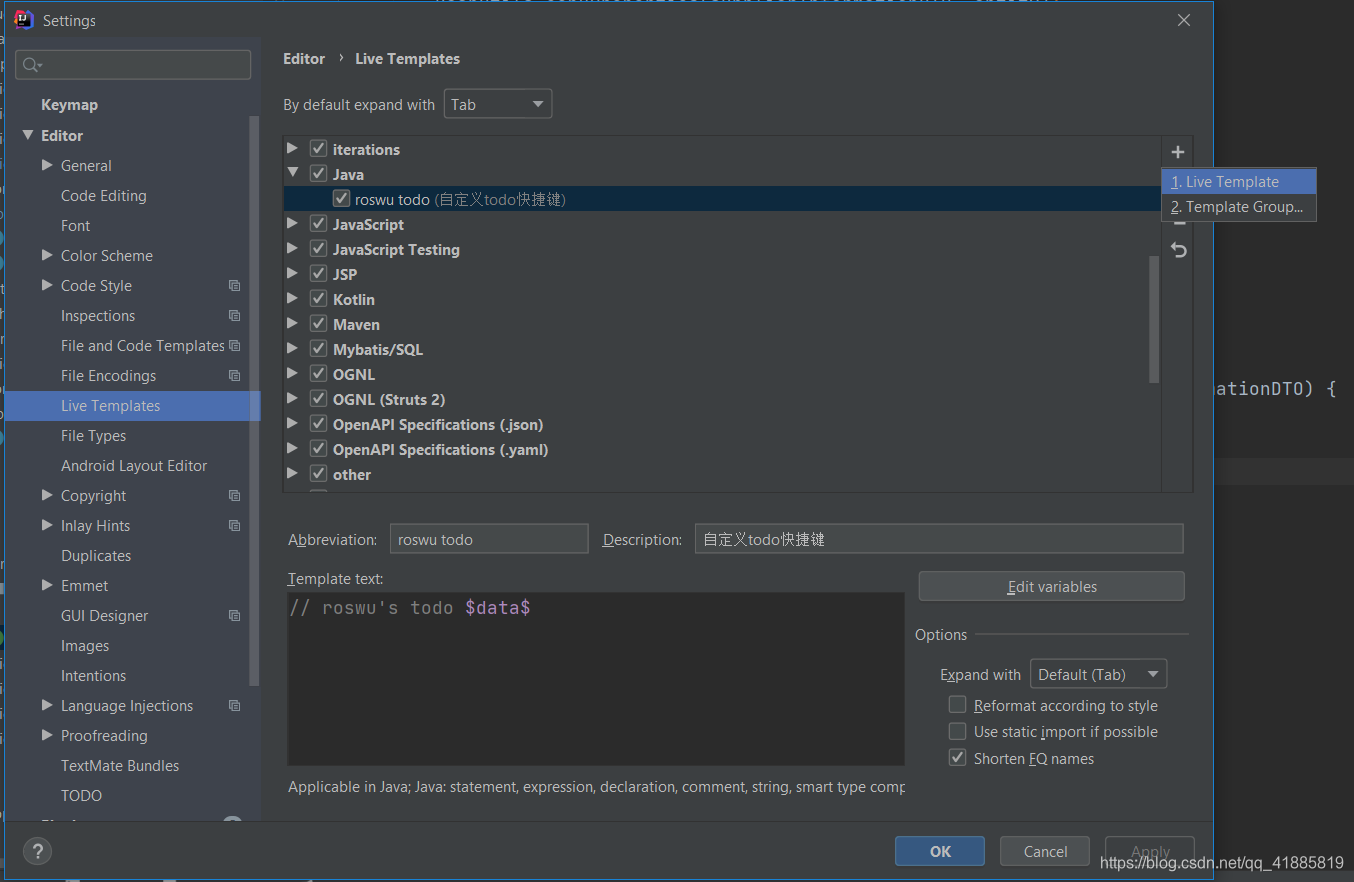Screen dimensions: 1354x882
Task: Focus the settings search field
Action: click(x=133, y=65)
